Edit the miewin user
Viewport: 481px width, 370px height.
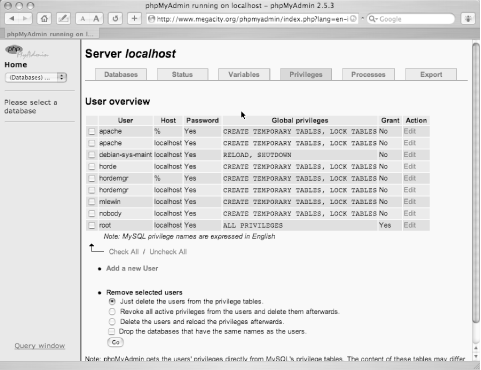(x=410, y=202)
